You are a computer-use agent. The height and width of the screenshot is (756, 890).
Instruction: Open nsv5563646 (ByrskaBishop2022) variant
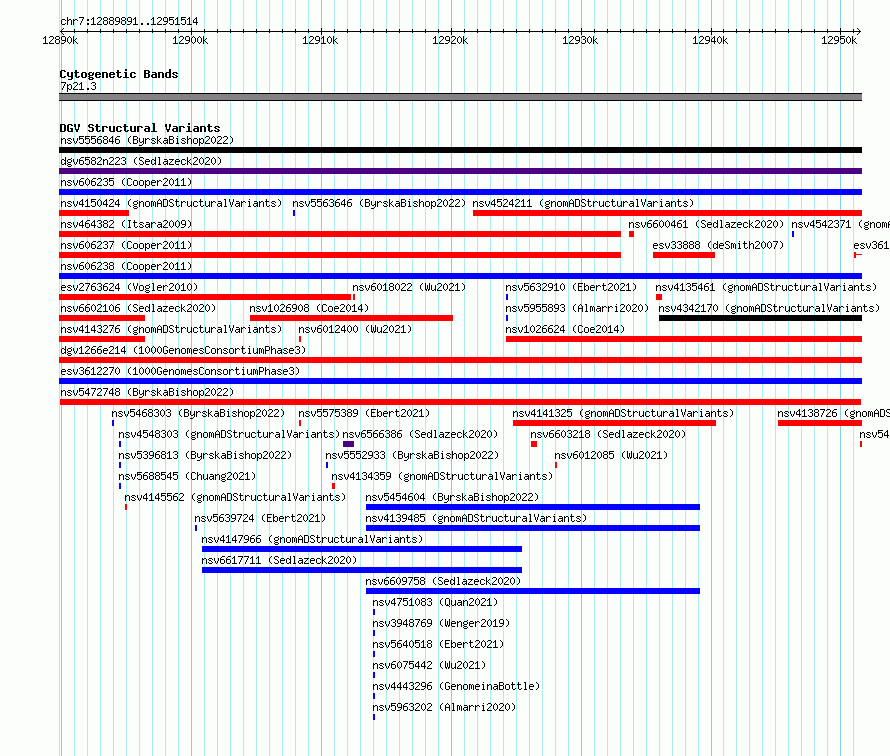379,203
